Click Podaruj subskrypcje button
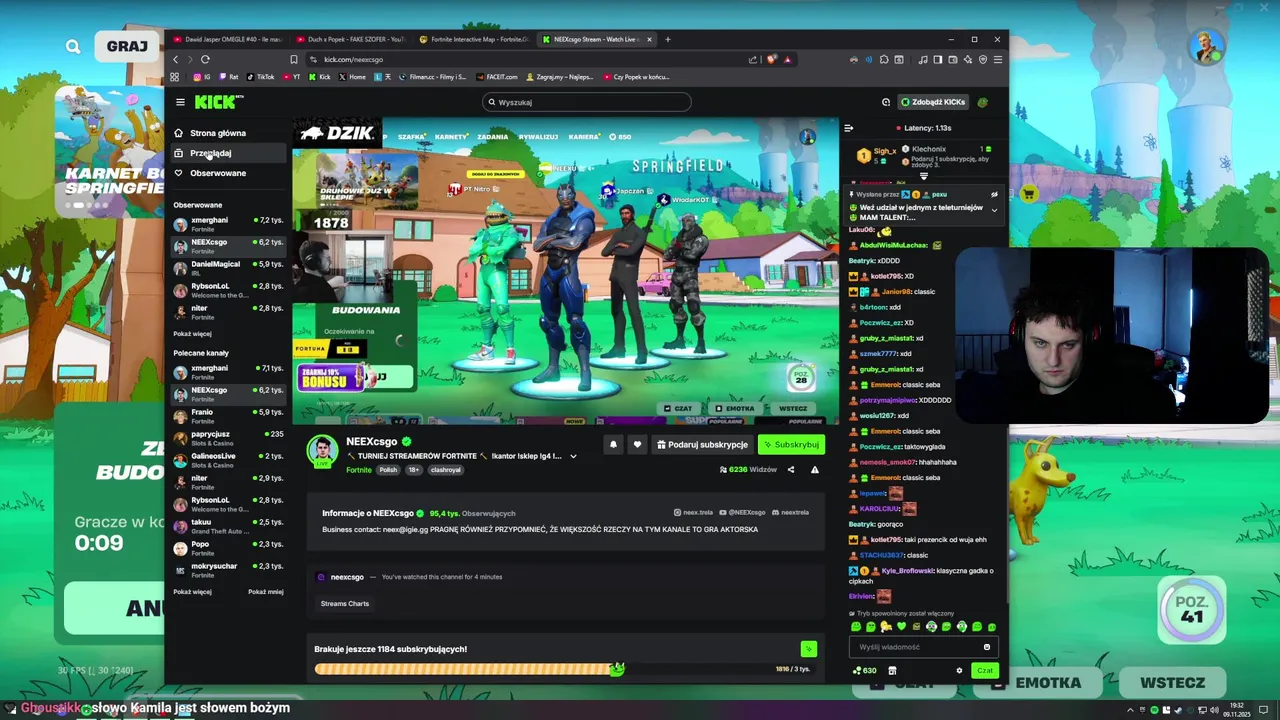Viewport: 1280px width, 720px height. [x=702, y=444]
